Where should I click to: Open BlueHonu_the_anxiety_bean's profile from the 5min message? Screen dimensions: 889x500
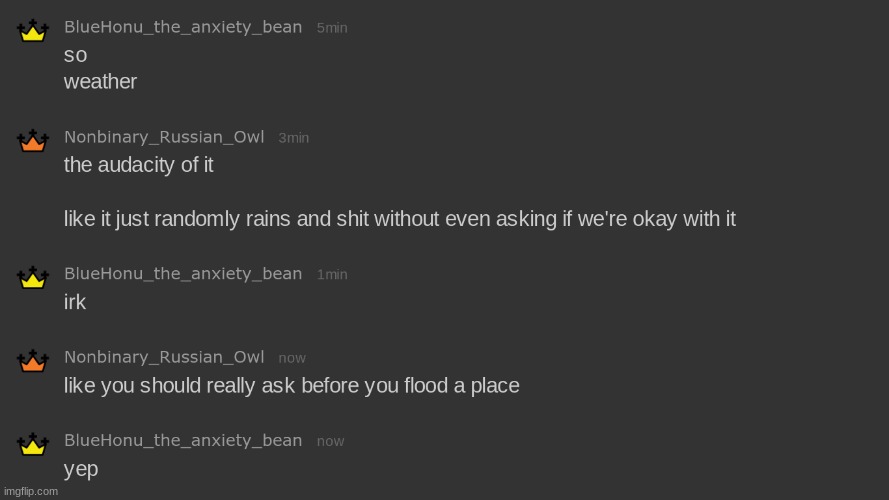point(183,27)
